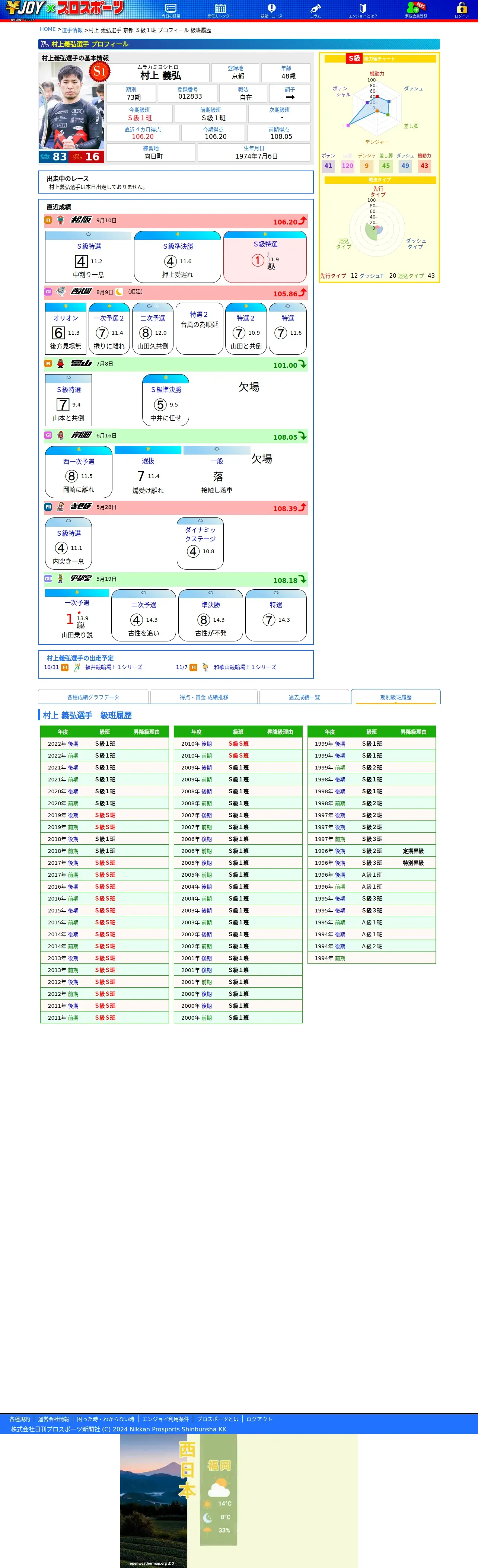Click the 練習地 向日町 field
This screenshot has width=478, height=1568.
(151, 153)
